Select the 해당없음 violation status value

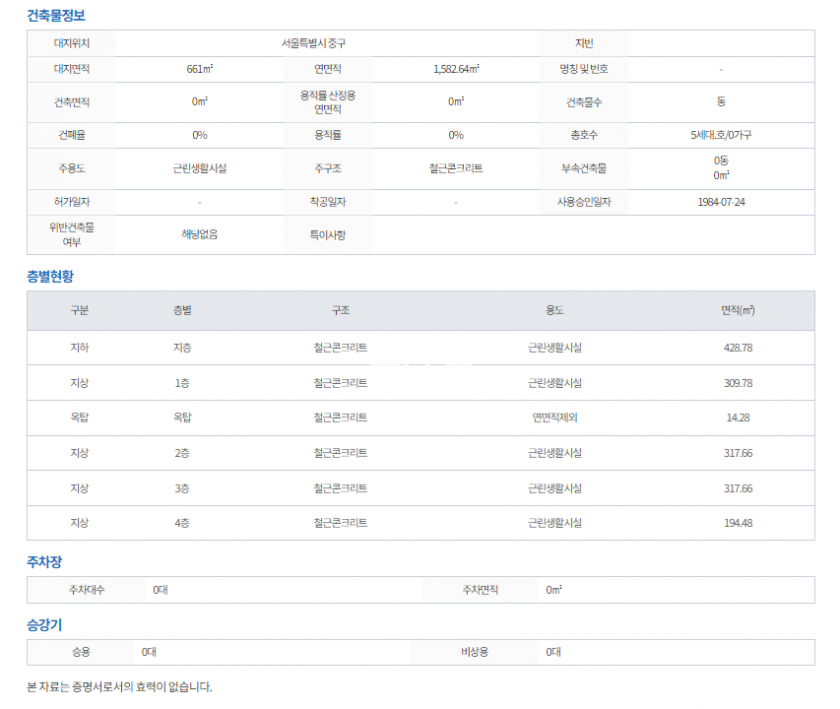coord(200,234)
